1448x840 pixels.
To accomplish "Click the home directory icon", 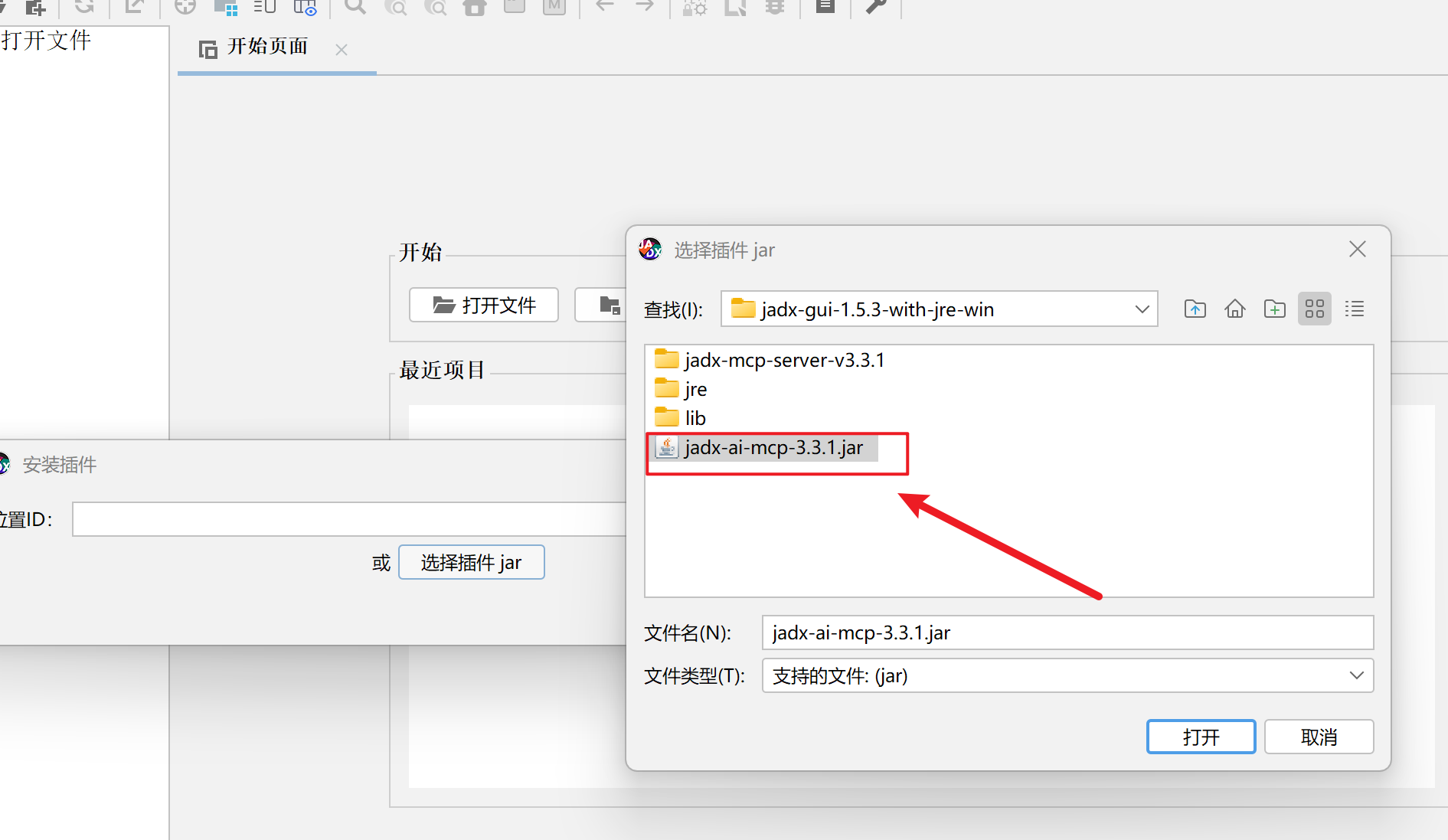I will pyautogui.click(x=1234, y=309).
